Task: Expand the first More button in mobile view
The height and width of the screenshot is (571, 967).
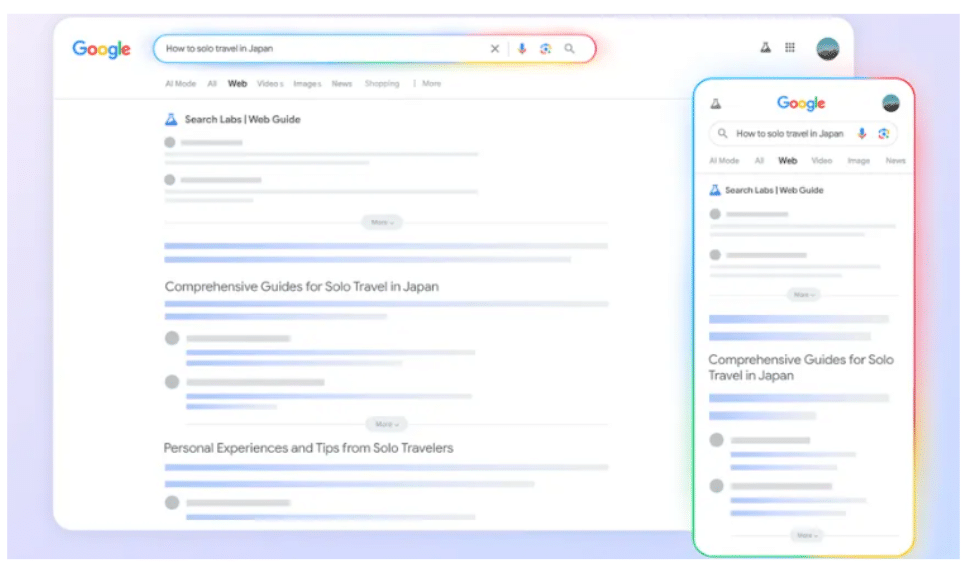Action: coord(803,295)
